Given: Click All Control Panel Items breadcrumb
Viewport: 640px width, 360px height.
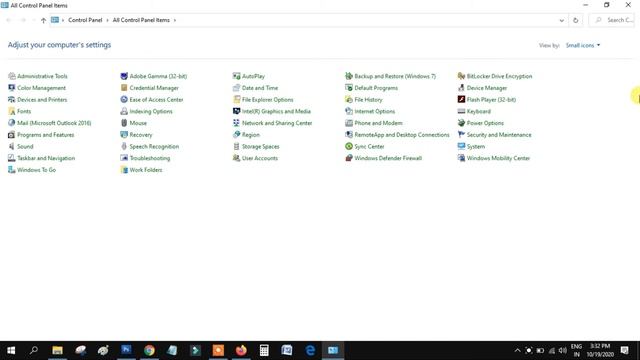Looking at the screenshot, I should 141,20.
